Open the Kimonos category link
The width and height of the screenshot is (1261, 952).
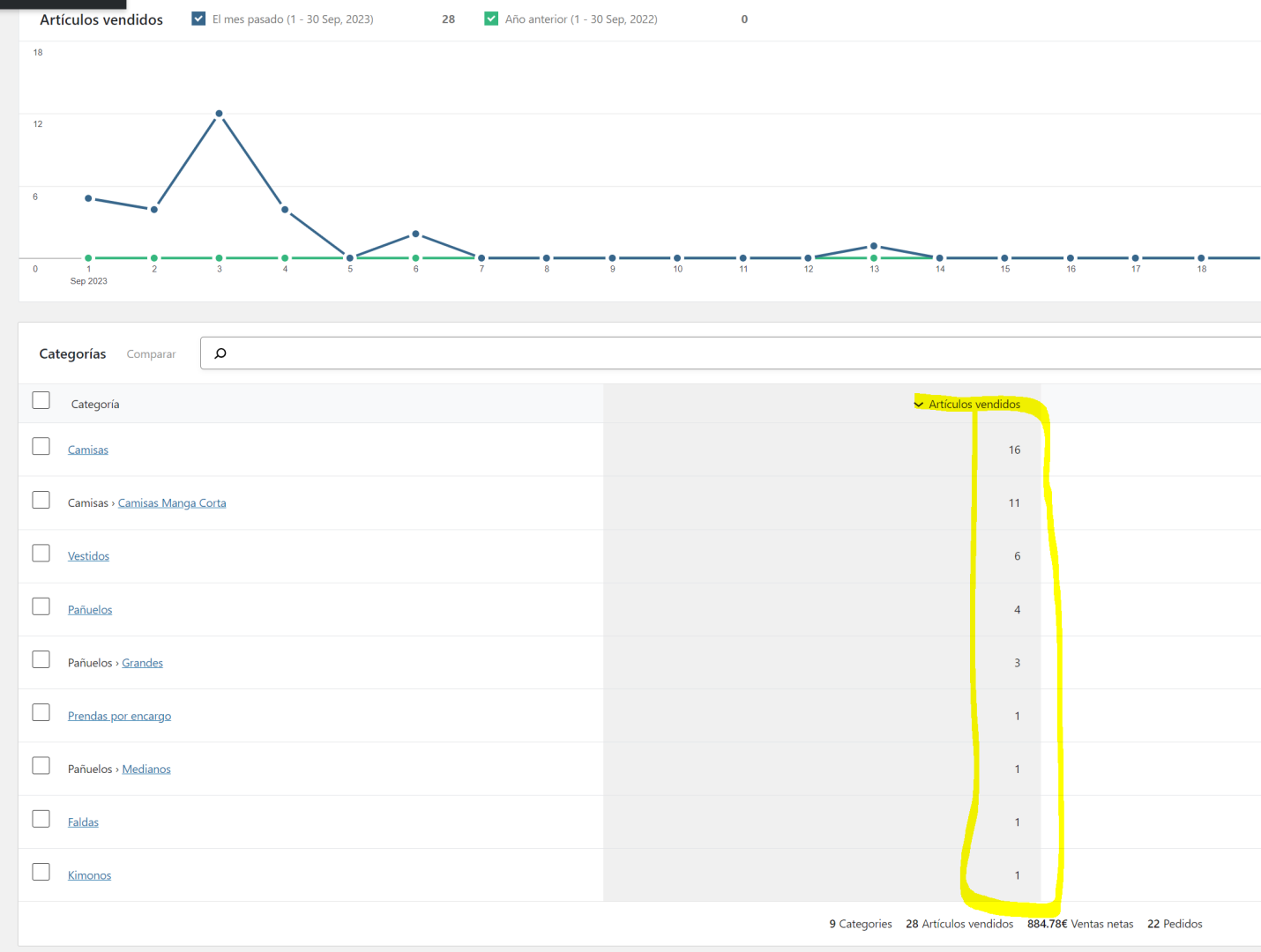[x=89, y=875]
